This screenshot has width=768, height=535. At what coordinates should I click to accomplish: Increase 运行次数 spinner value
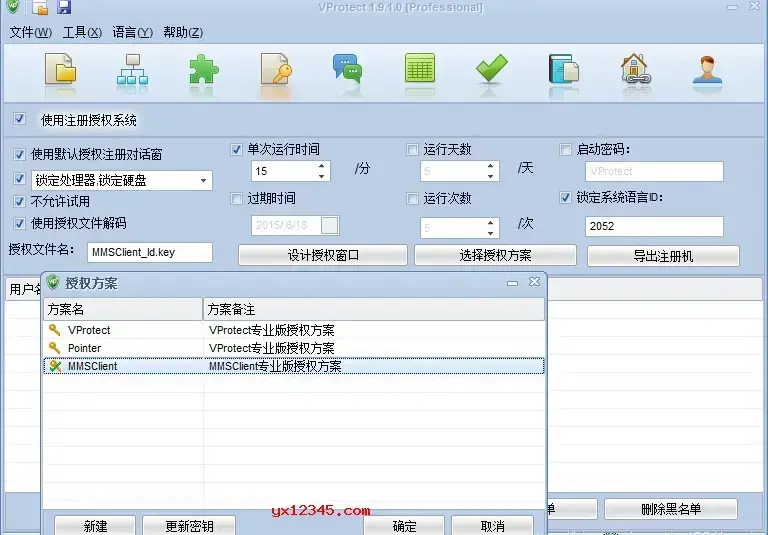490,222
